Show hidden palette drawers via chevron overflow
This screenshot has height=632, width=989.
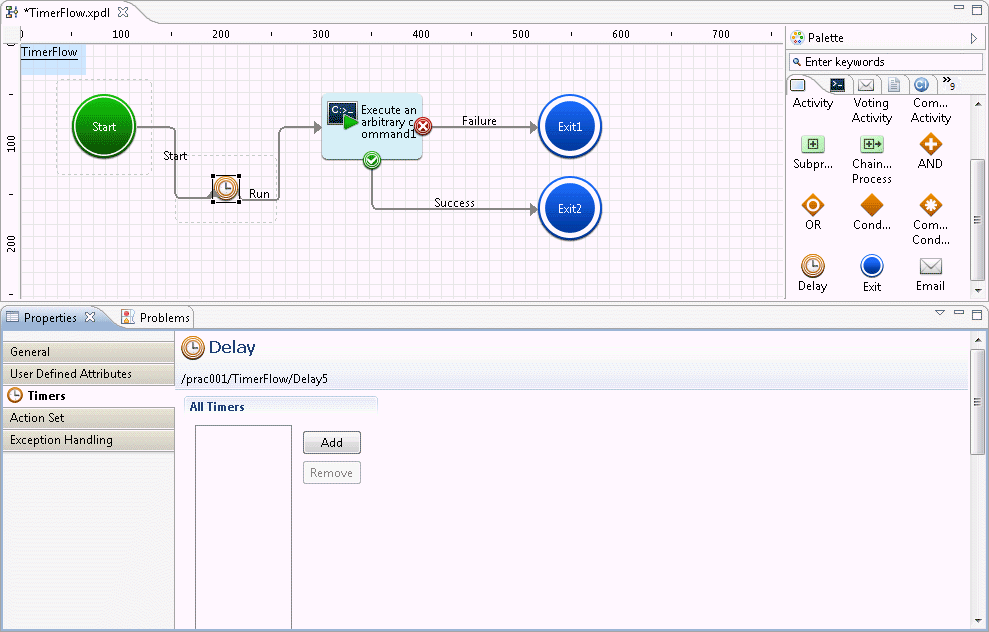(947, 84)
